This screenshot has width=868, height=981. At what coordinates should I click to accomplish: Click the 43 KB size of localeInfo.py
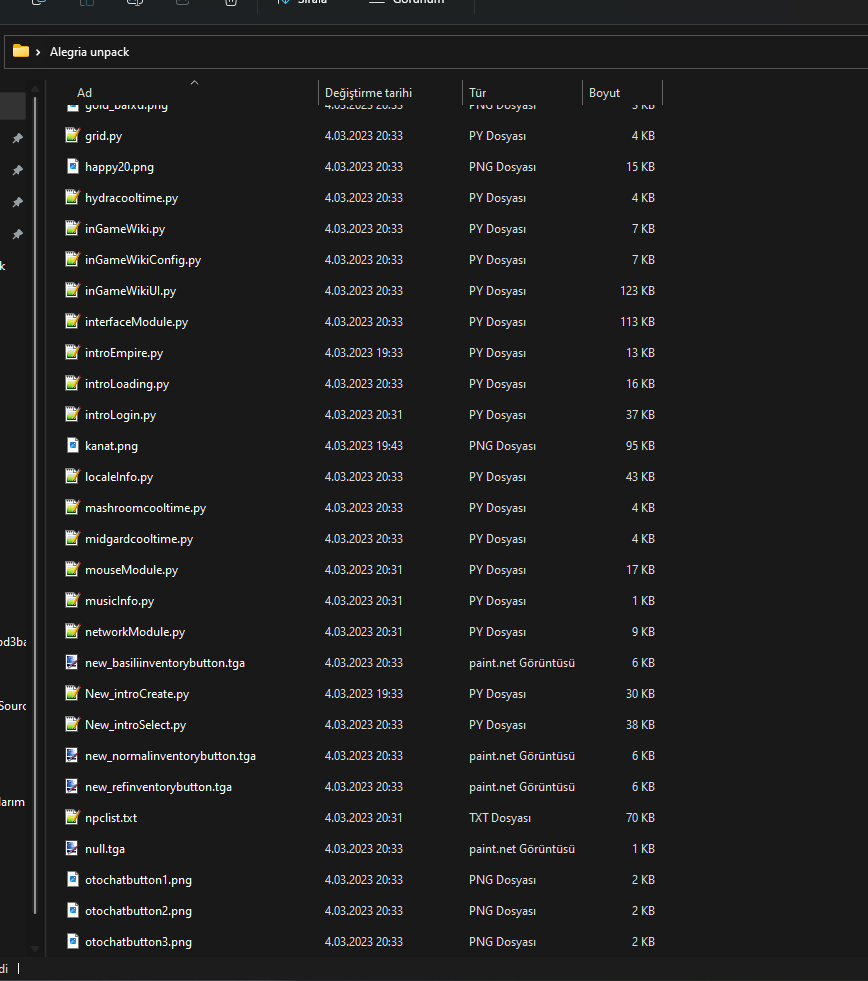(x=640, y=477)
